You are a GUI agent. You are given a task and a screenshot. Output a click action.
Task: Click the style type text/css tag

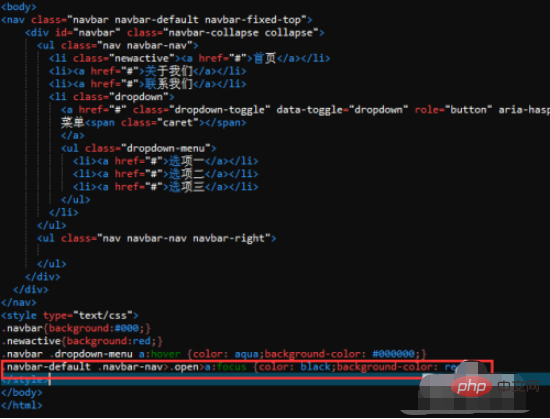tap(69, 316)
